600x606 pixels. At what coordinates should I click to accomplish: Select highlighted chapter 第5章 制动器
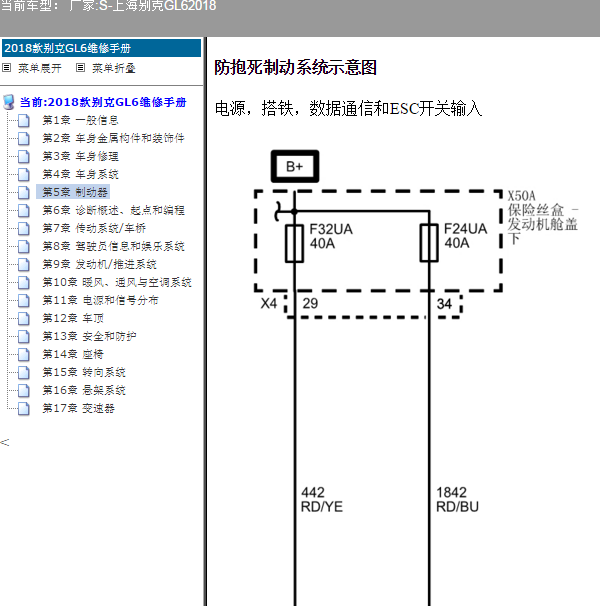pos(75,192)
